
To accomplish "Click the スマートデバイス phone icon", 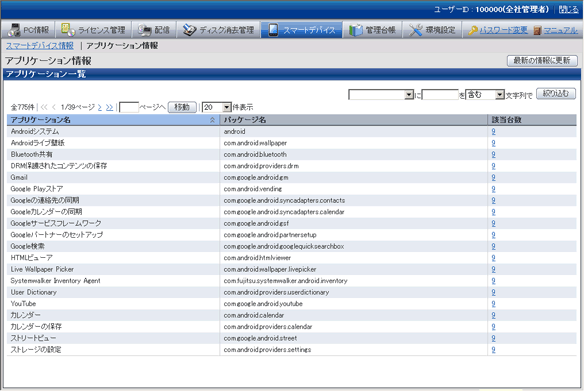I will click(273, 30).
